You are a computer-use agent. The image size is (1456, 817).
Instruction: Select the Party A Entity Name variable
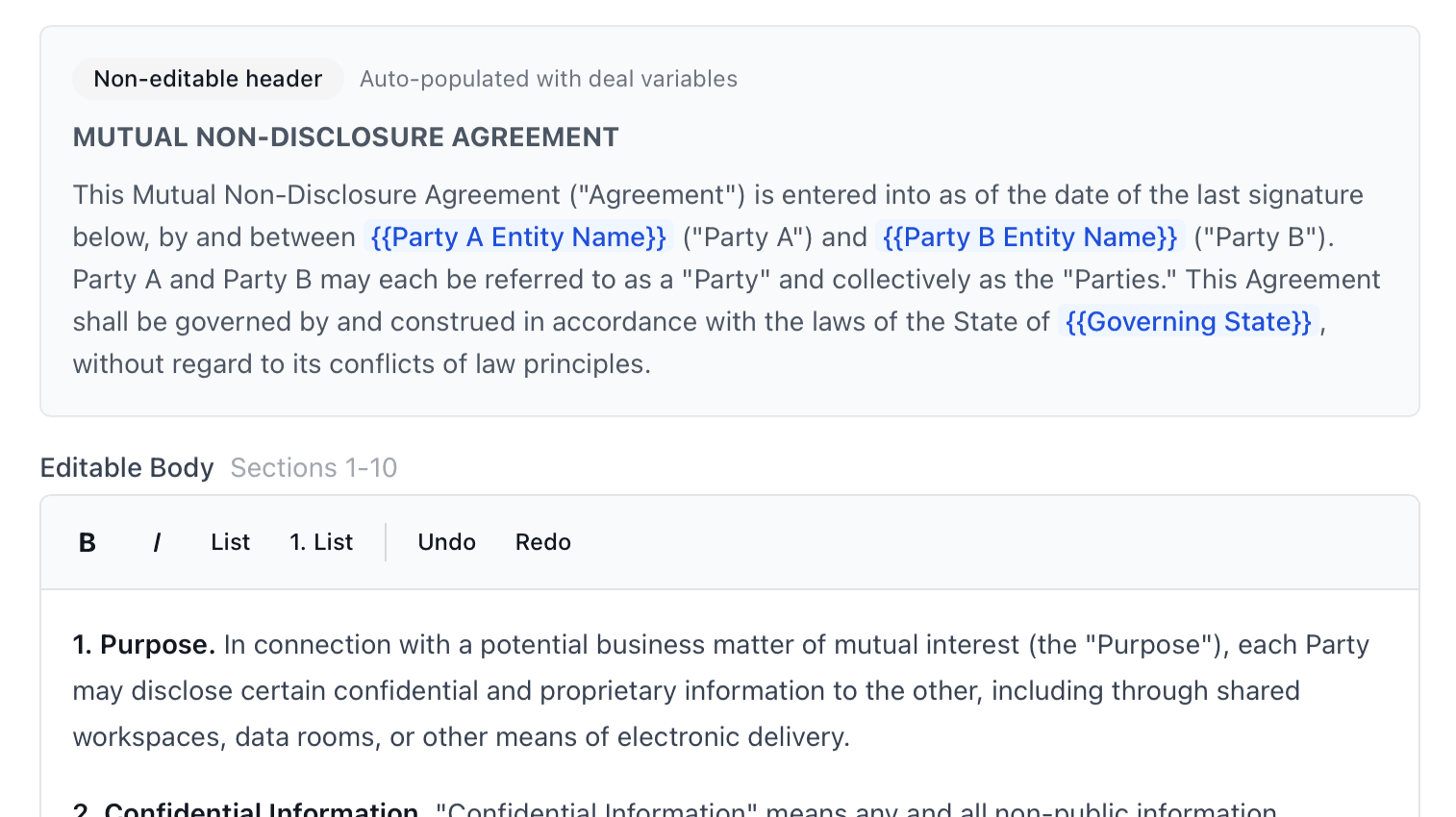(518, 237)
